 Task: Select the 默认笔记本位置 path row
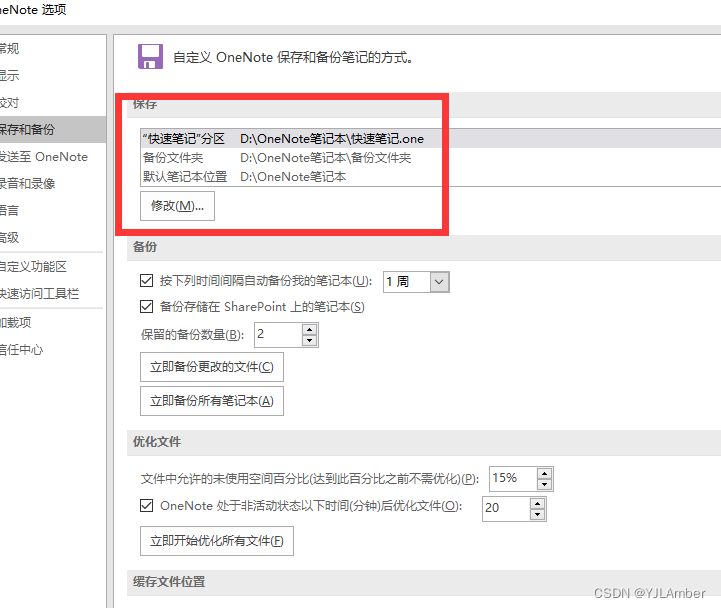click(x=430, y=177)
